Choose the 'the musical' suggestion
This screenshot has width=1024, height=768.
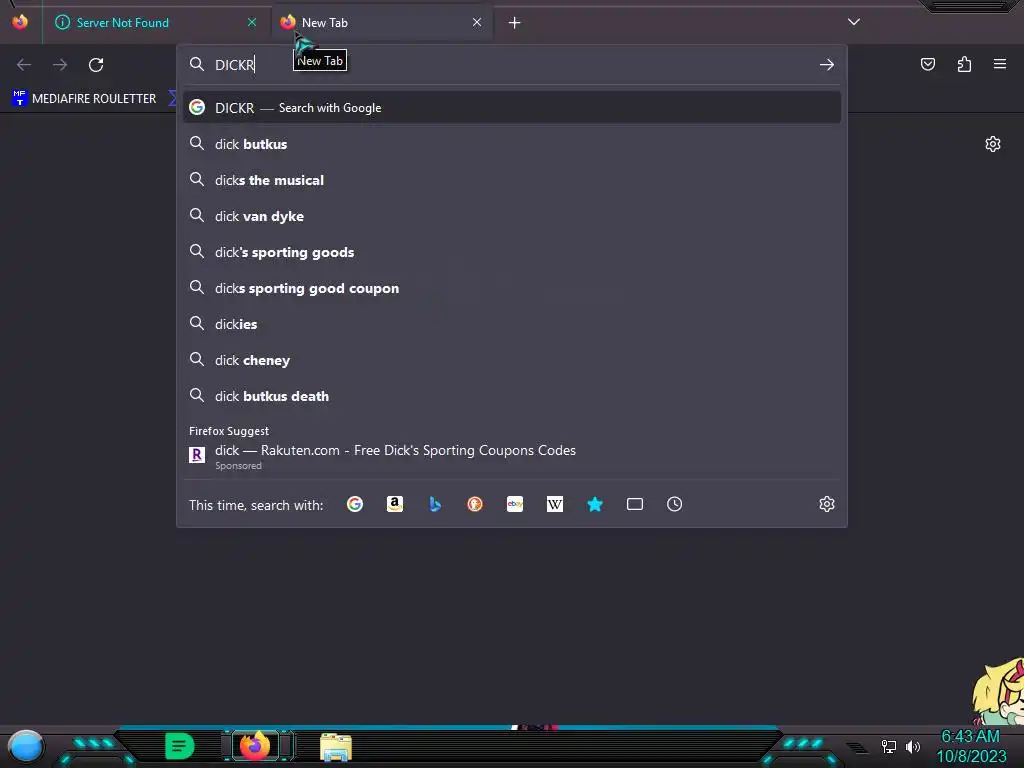point(512,180)
